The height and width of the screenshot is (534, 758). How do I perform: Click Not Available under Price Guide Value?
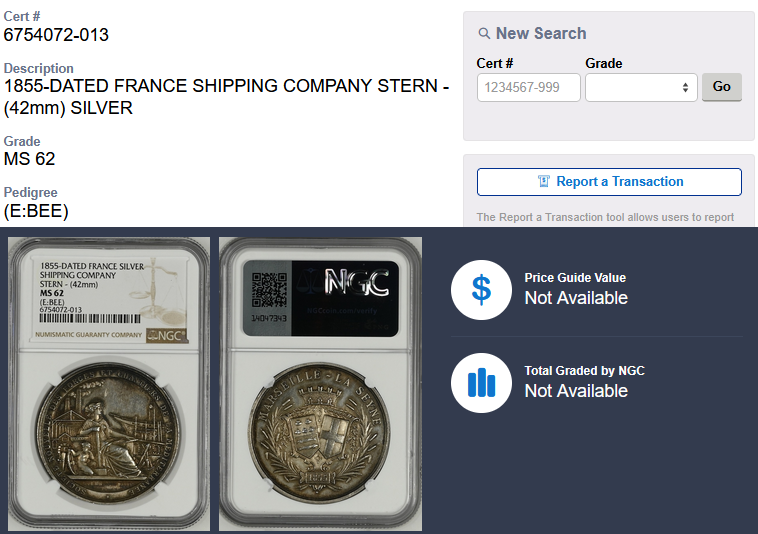(x=576, y=298)
